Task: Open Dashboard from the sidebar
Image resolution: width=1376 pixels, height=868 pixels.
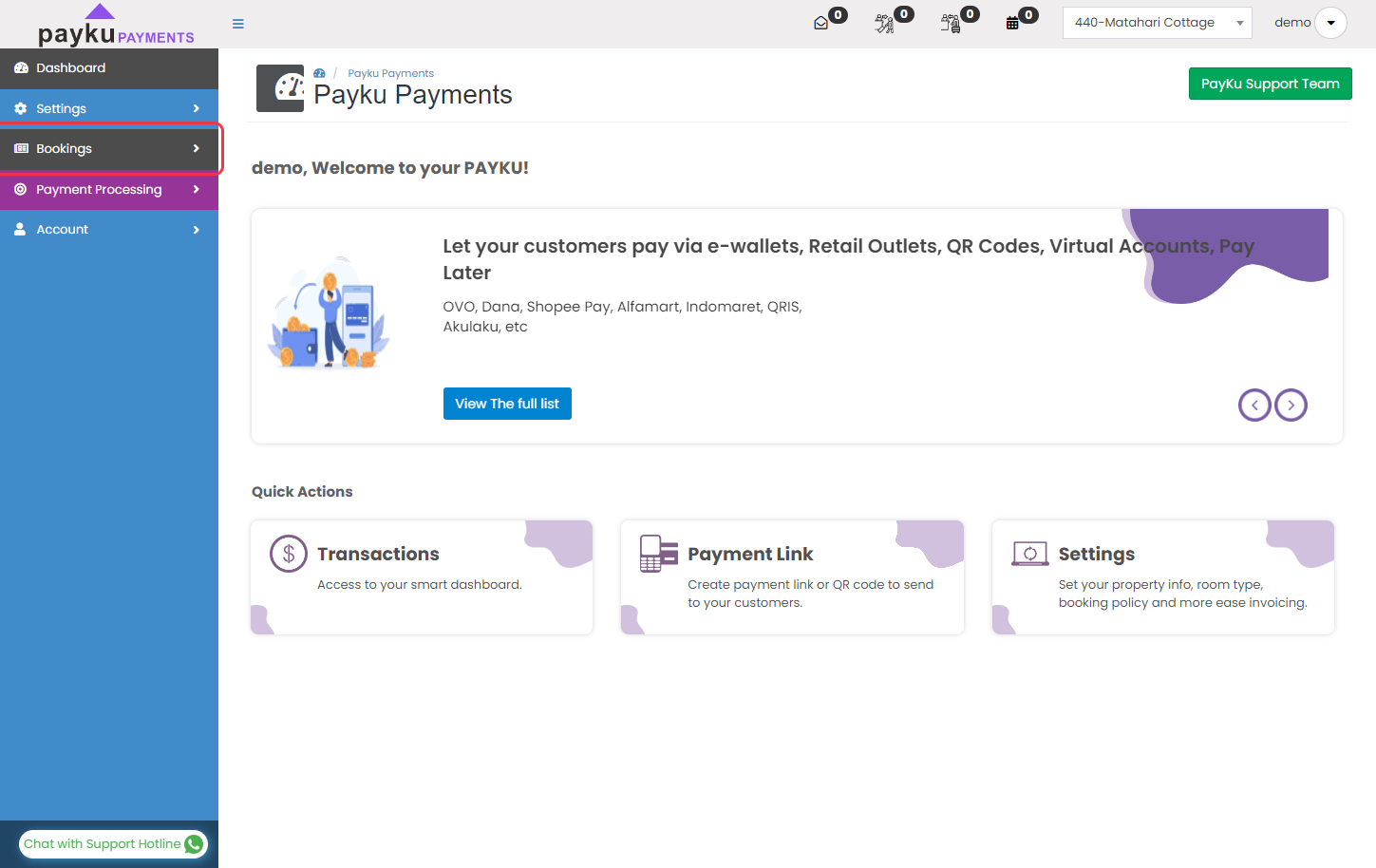Action: [109, 68]
